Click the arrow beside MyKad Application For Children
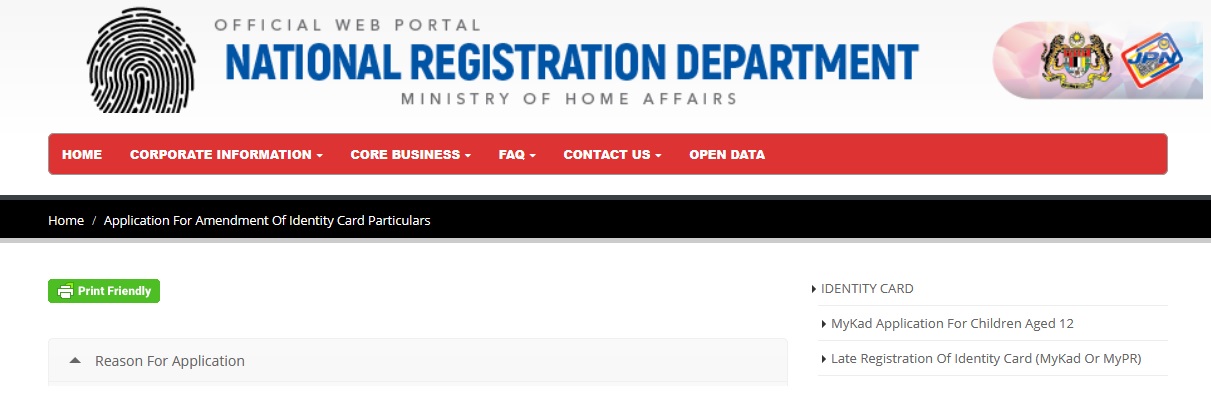 click(x=824, y=324)
